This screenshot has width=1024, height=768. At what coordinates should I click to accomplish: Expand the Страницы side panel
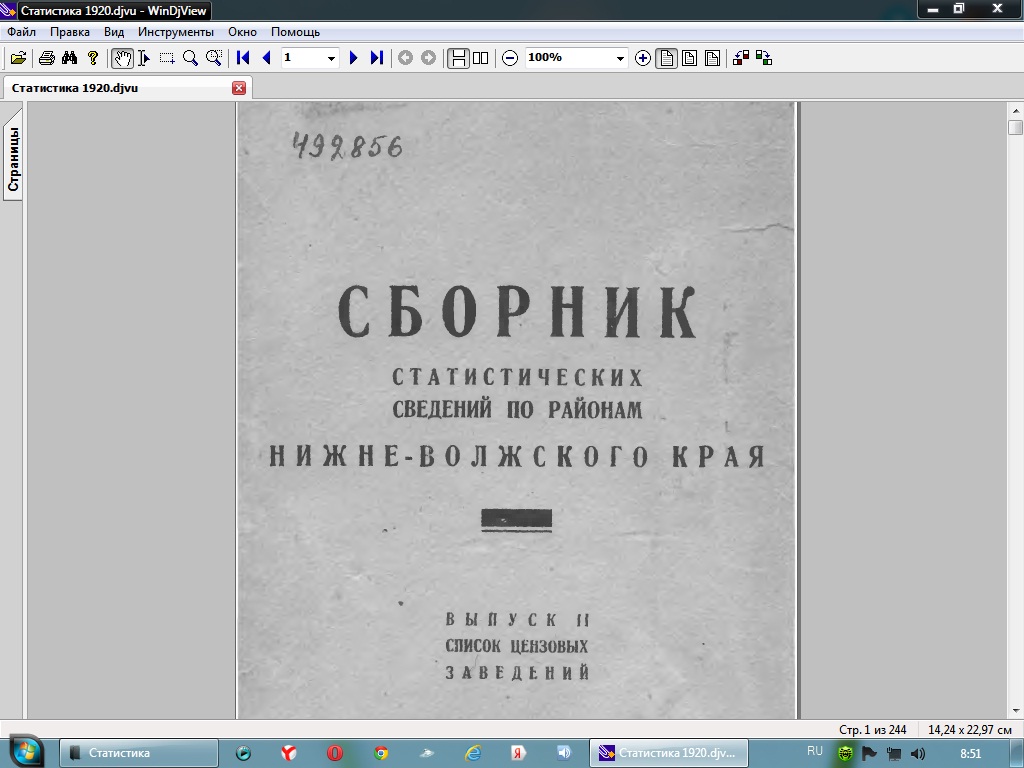13,159
